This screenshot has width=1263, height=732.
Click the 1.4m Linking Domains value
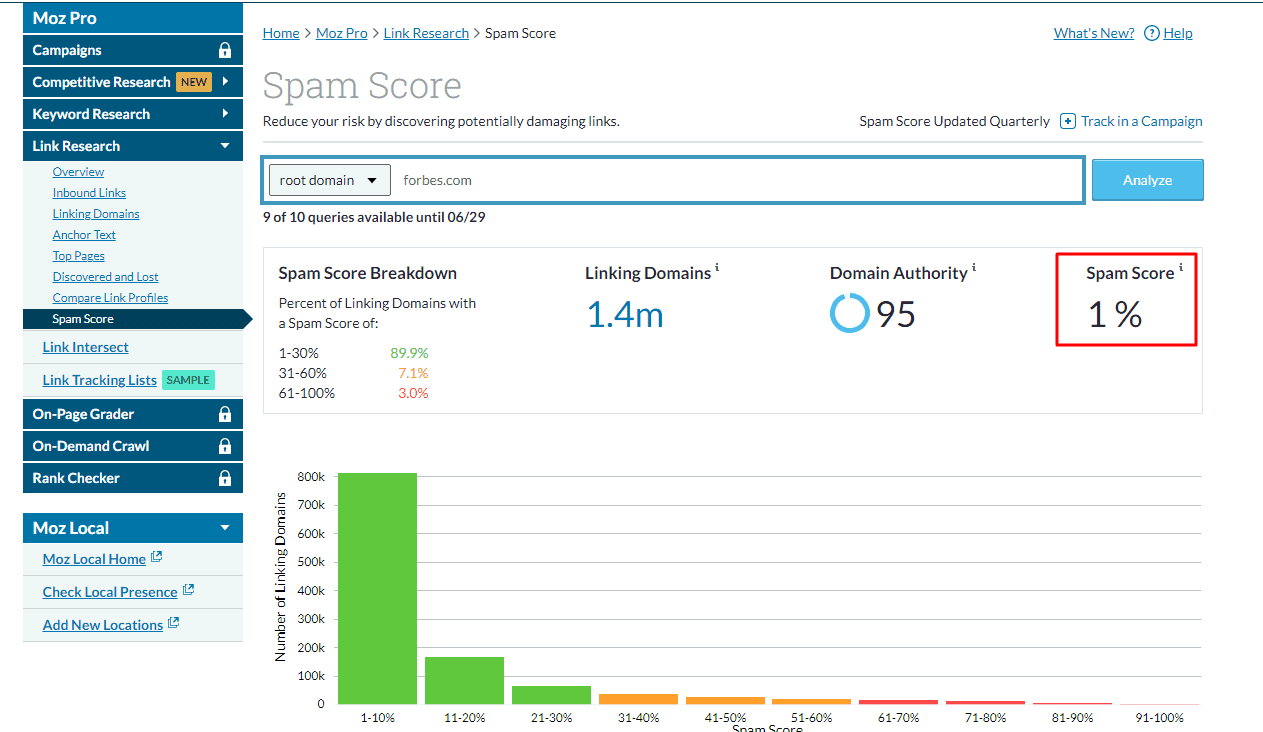(625, 315)
